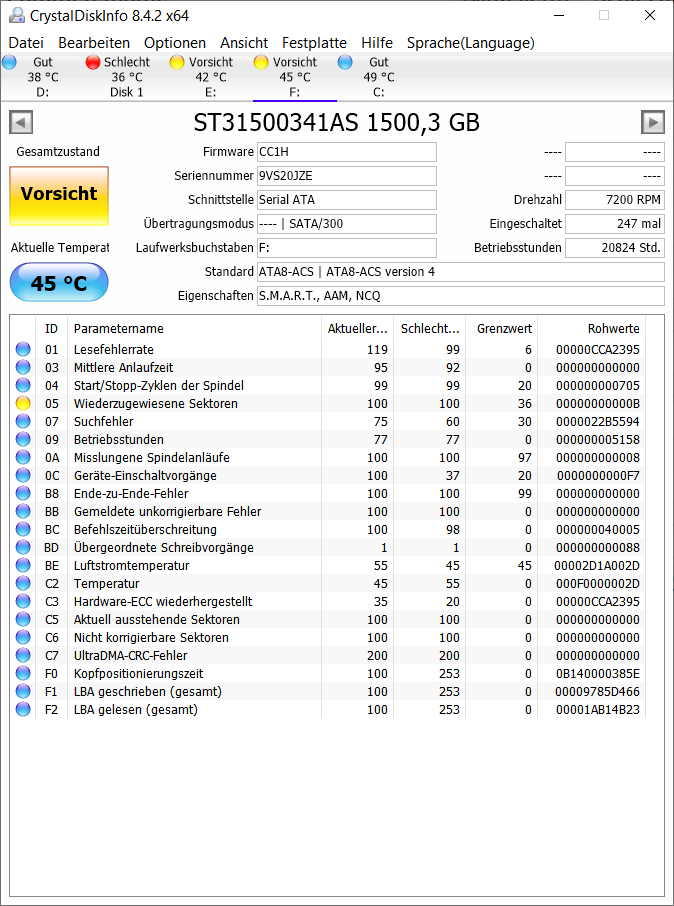
Task: Open the Festplatte menu
Action: pyautogui.click(x=314, y=43)
